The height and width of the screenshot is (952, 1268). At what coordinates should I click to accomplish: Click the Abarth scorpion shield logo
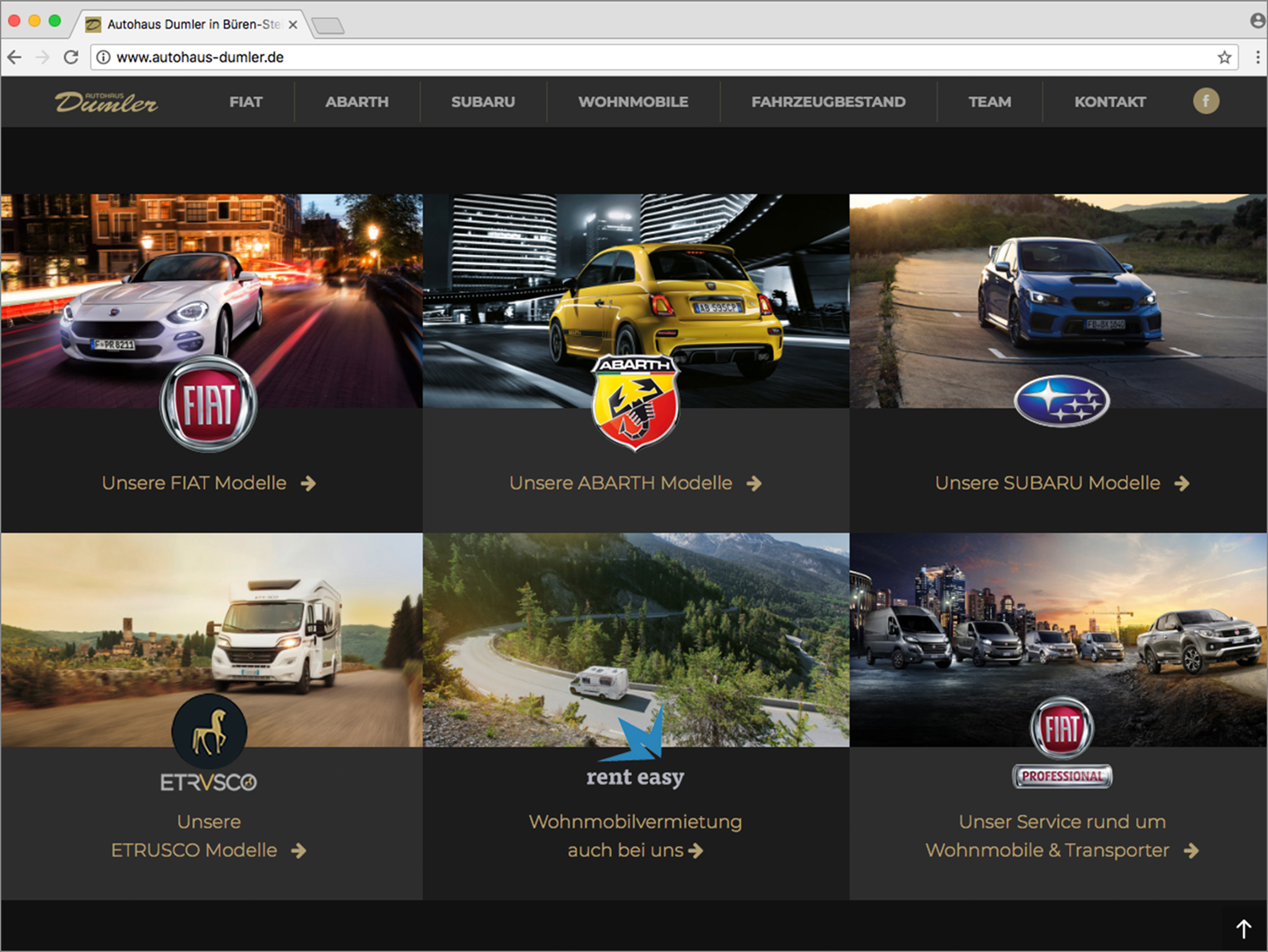636,402
